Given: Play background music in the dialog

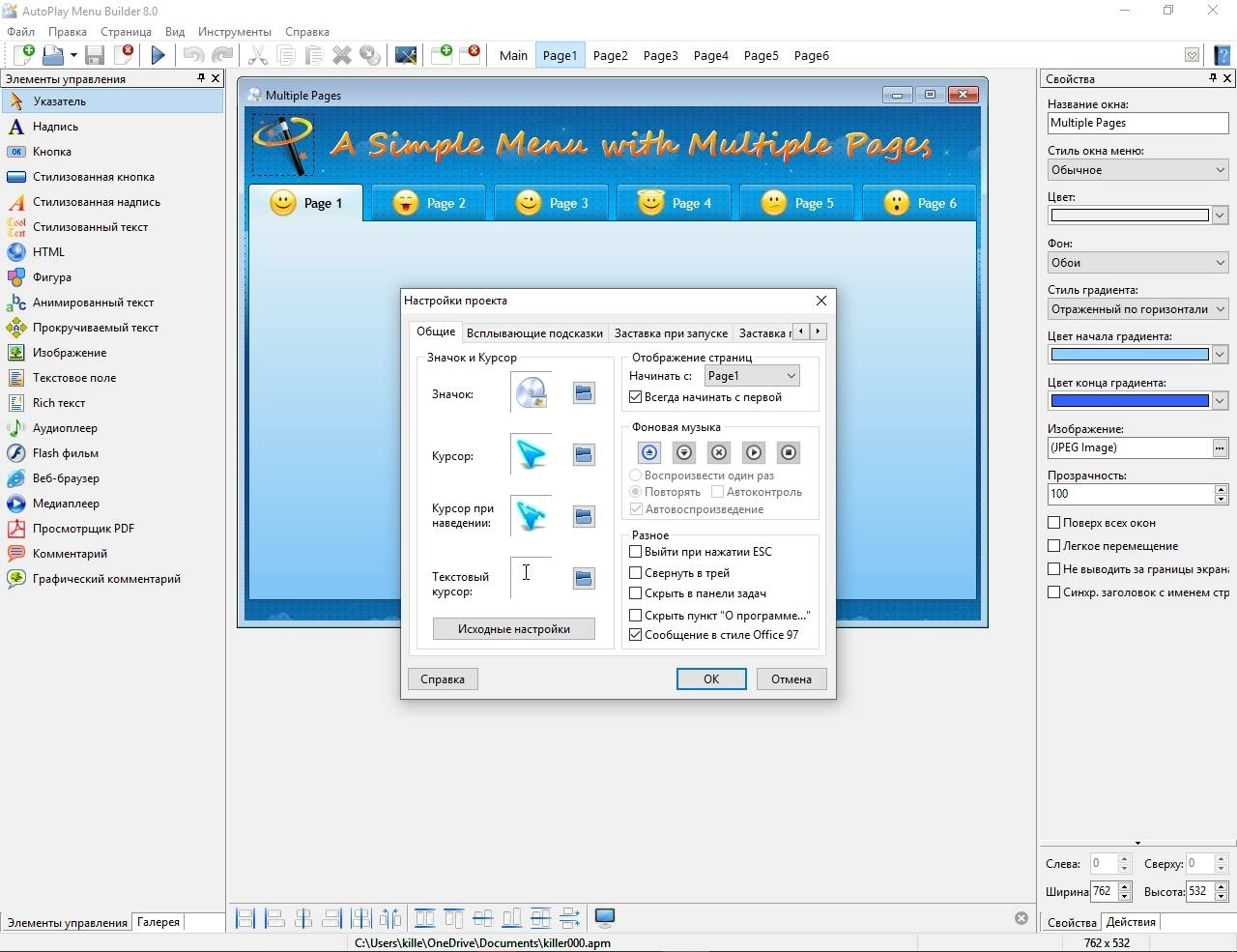Looking at the screenshot, I should [754, 452].
